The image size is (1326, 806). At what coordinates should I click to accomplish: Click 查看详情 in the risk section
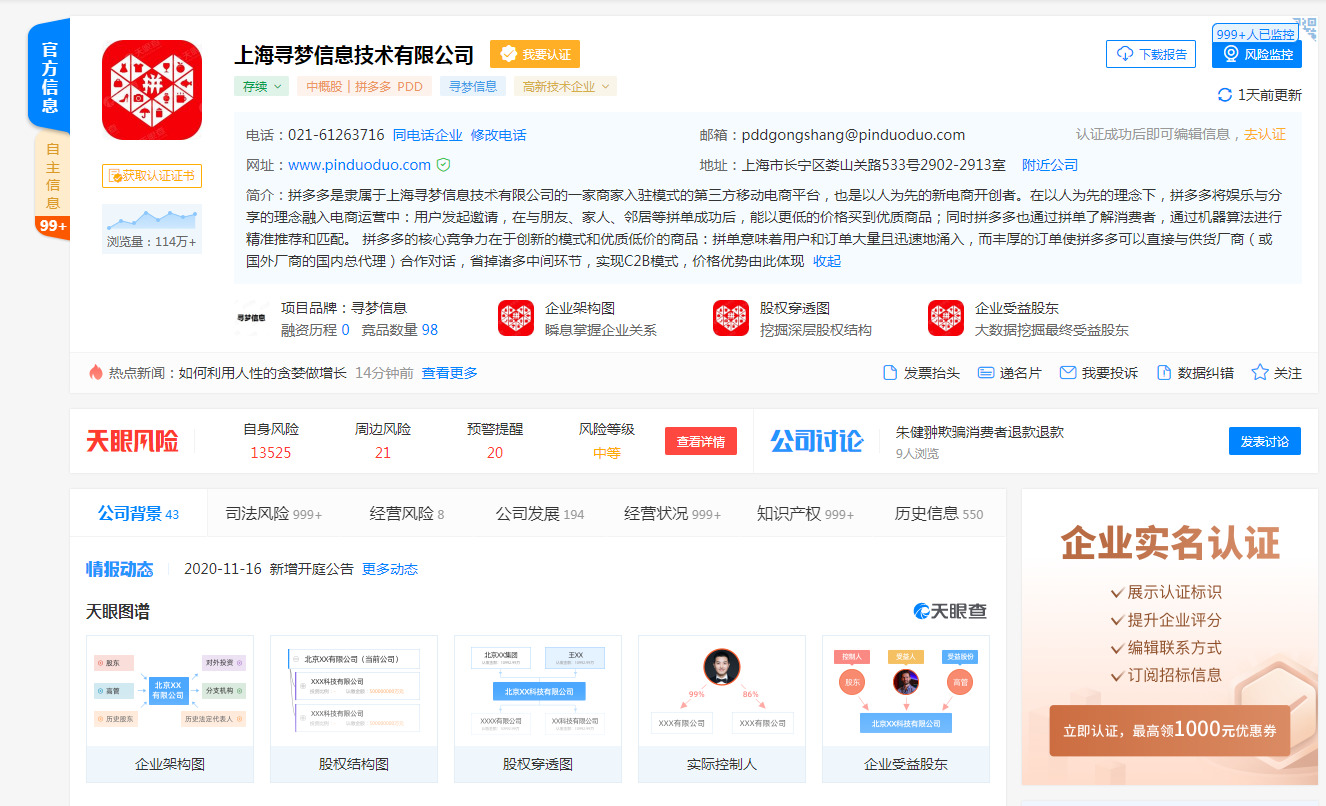[x=701, y=441]
